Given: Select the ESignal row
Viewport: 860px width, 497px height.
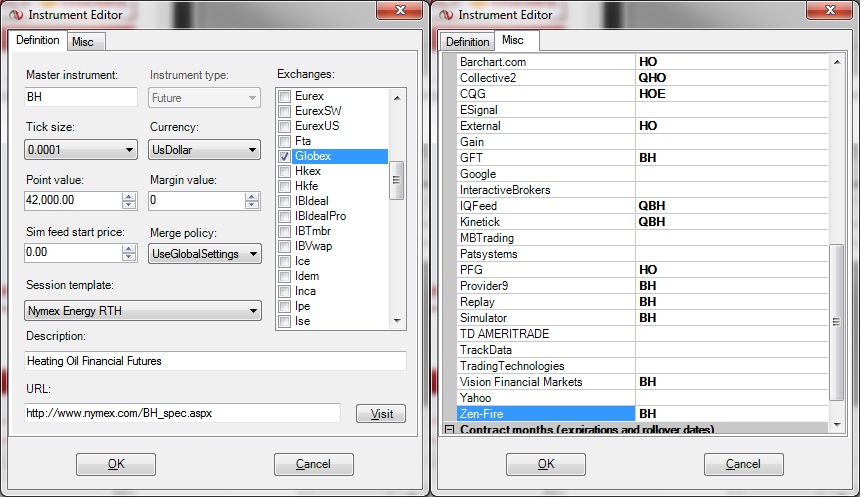Looking at the screenshot, I should pos(642,110).
